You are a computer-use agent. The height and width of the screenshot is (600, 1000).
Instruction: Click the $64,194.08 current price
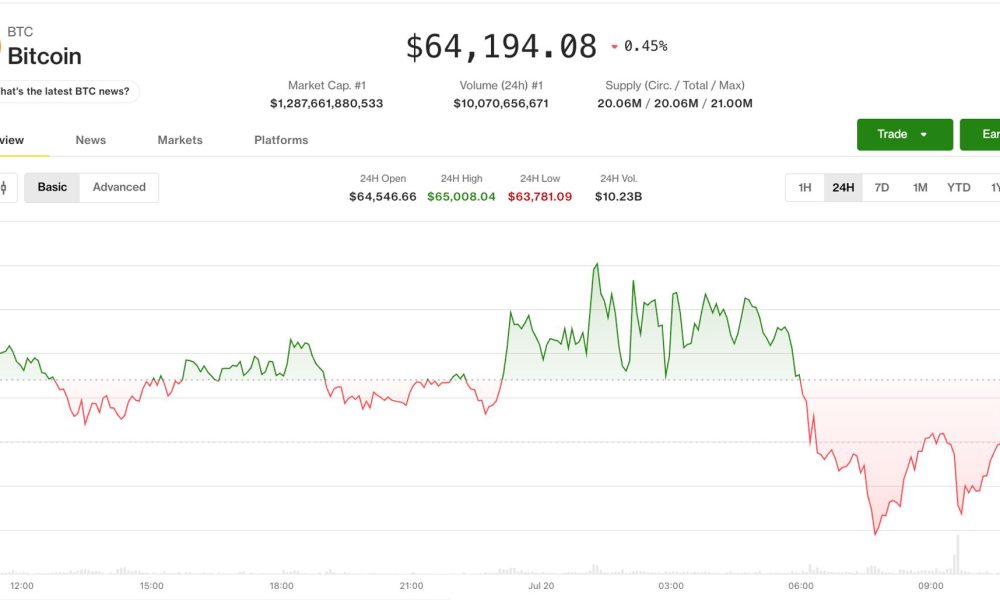tap(501, 47)
